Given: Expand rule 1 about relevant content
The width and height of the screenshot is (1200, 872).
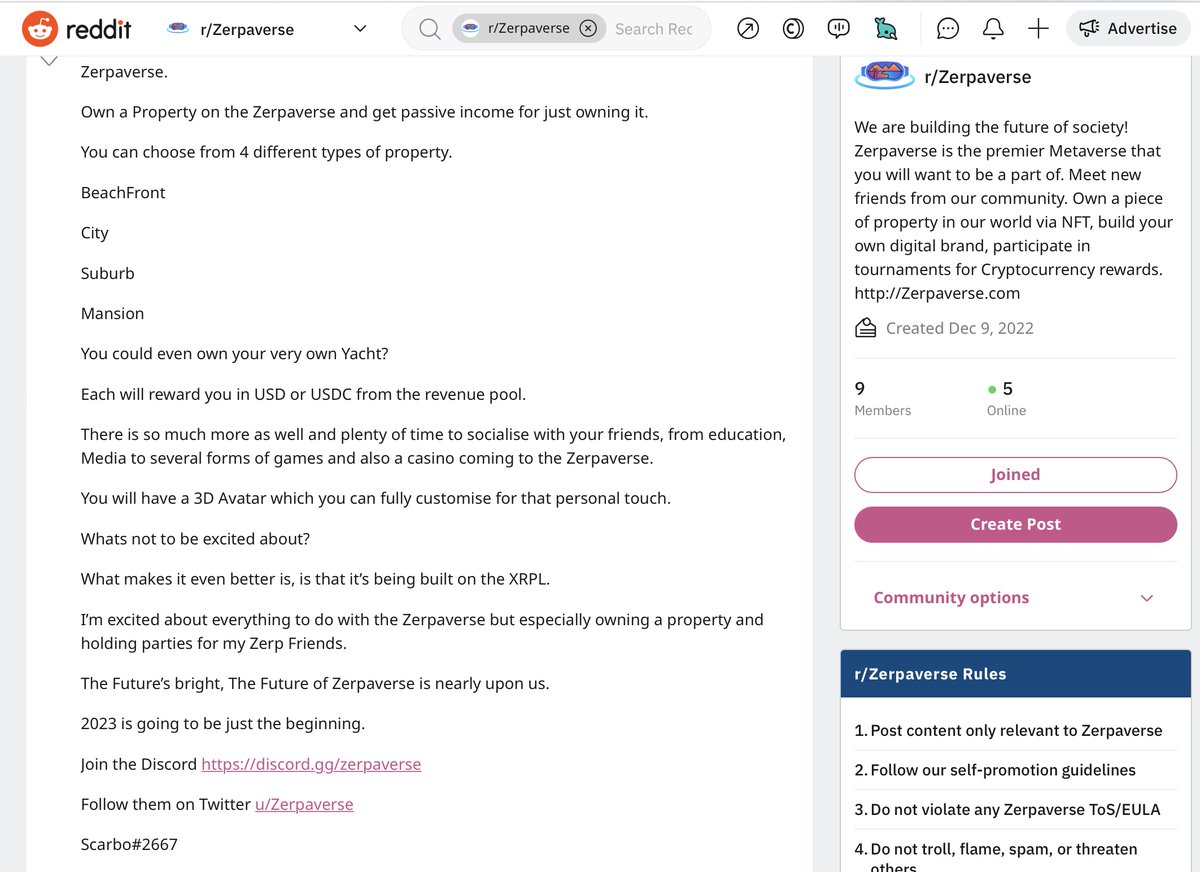Looking at the screenshot, I should click(1015, 730).
